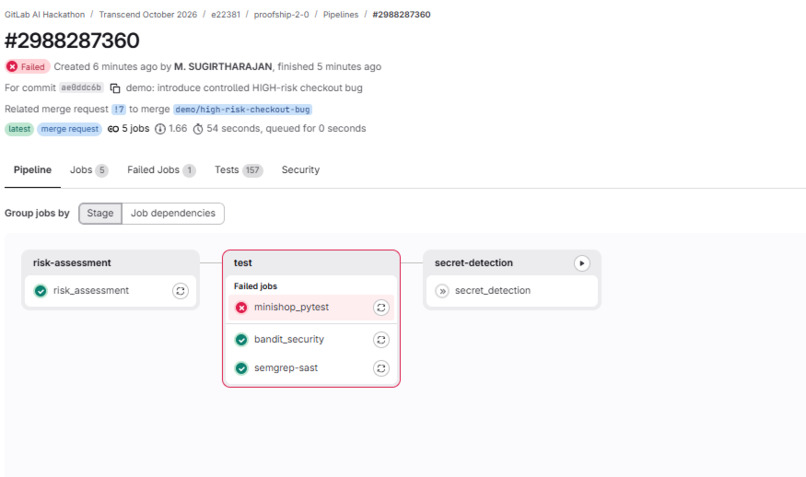Click the 'risk-assessment' stage title
806x477 pixels.
[72, 263]
